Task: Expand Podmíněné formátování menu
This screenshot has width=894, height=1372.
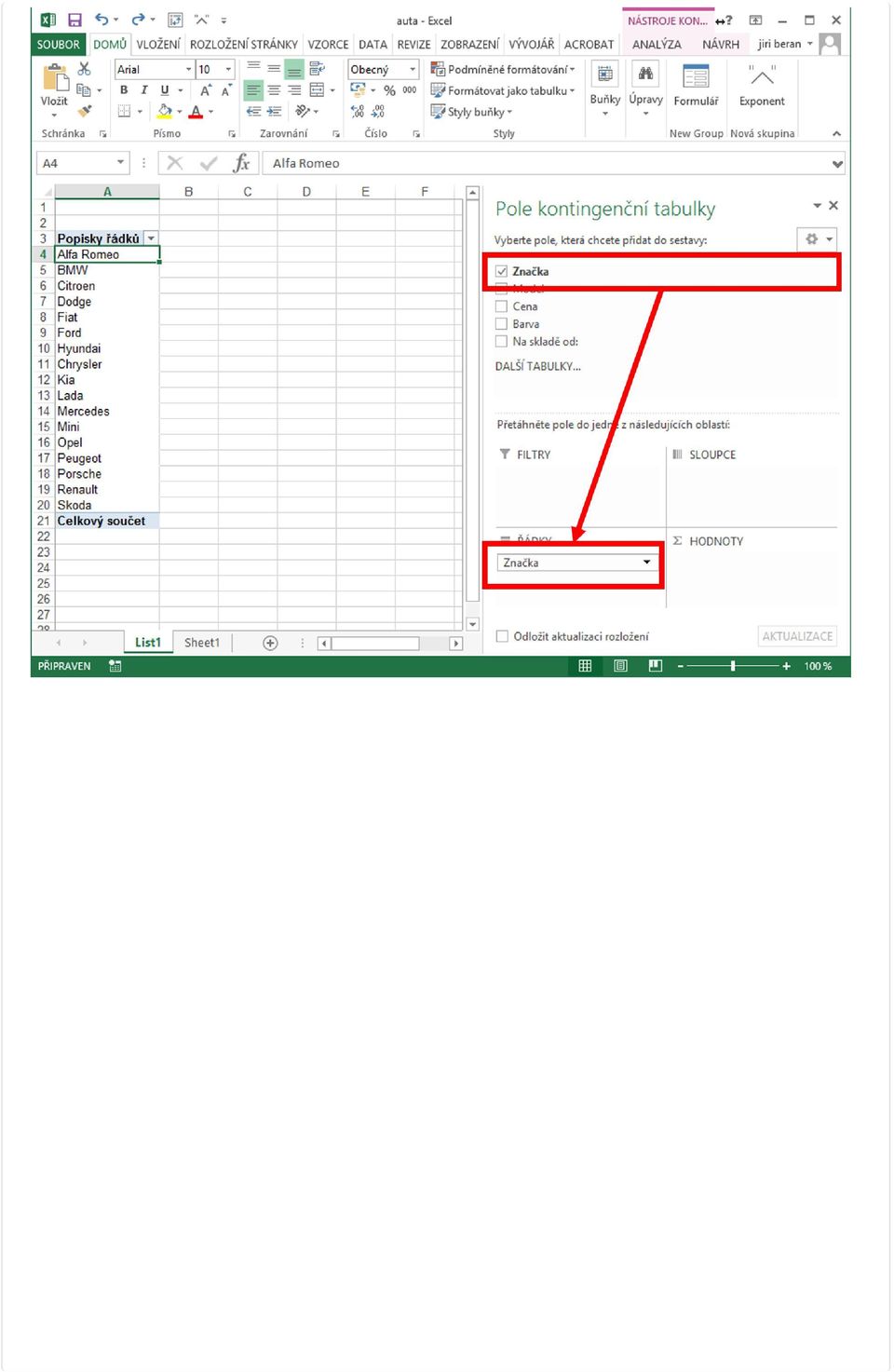Action: 503,69
